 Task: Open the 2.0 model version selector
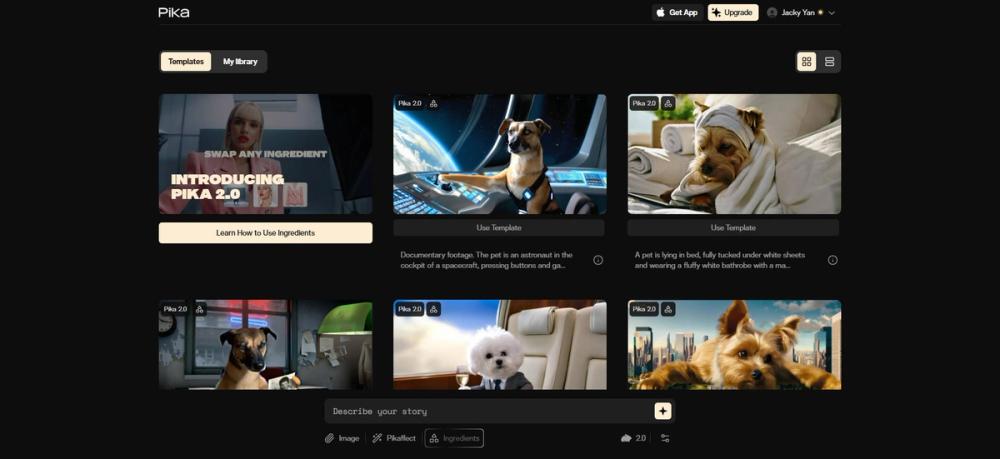pos(633,438)
